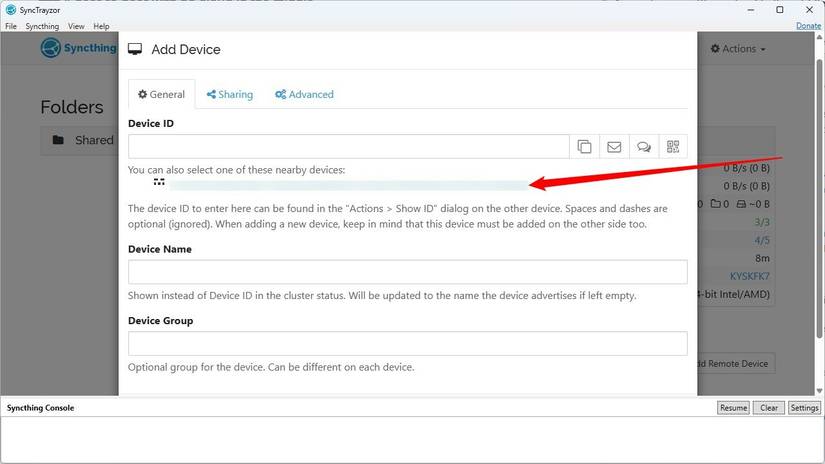Click the 4/5 discovery status value
The height and width of the screenshot is (464, 825).
762,240
